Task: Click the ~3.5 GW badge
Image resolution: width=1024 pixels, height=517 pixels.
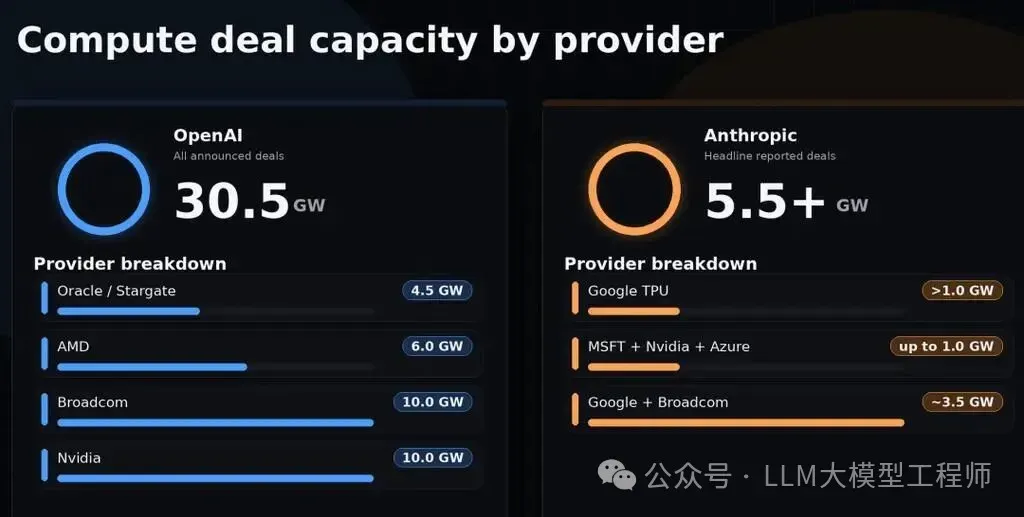Action: coord(962,402)
